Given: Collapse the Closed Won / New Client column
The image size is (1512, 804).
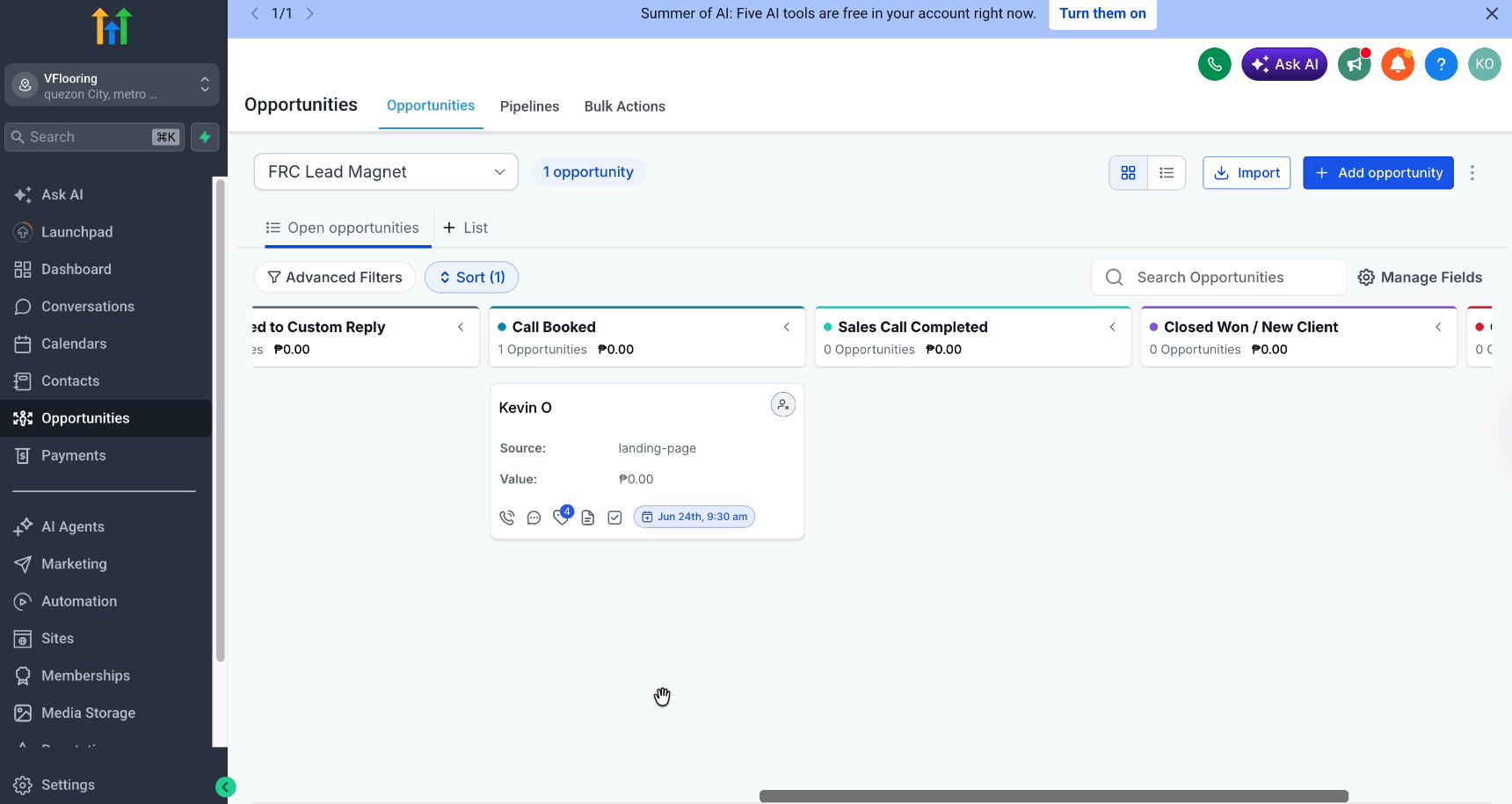Looking at the screenshot, I should coord(1439,327).
